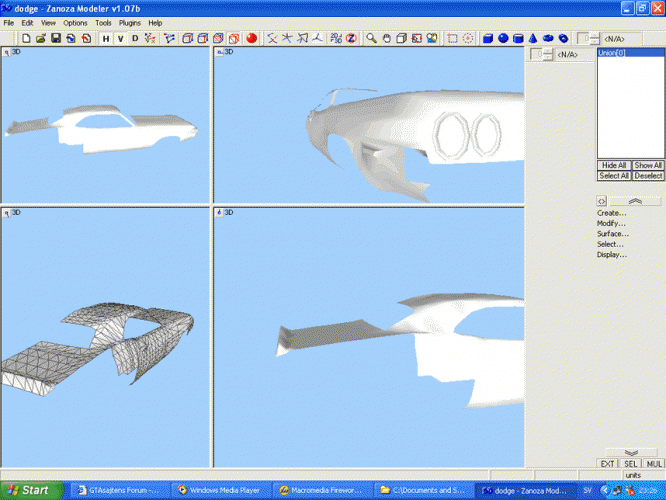Click the New file icon

tap(26, 38)
